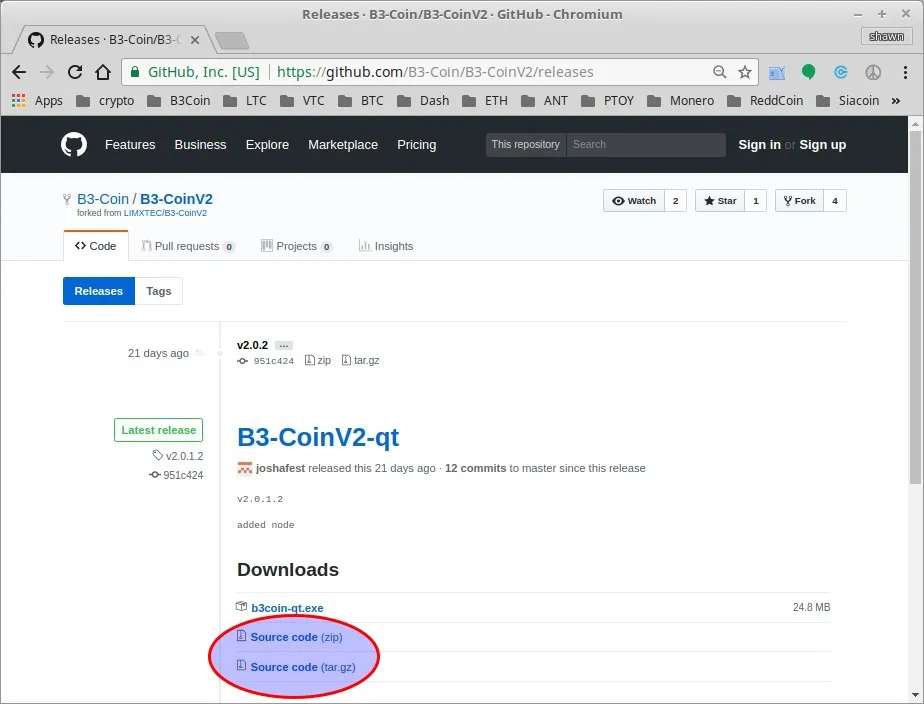This screenshot has width=924, height=704.
Task: Click the browser forward arrow
Action: click(x=47, y=72)
